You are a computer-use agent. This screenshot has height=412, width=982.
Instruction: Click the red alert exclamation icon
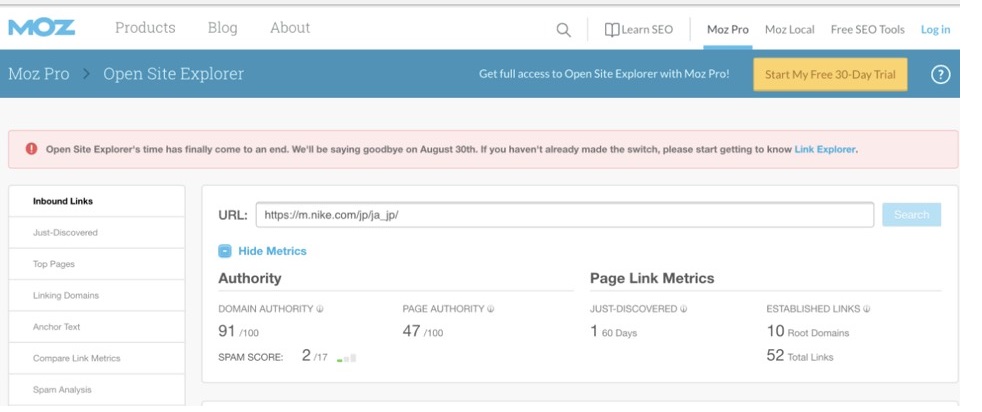(x=31, y=148)
